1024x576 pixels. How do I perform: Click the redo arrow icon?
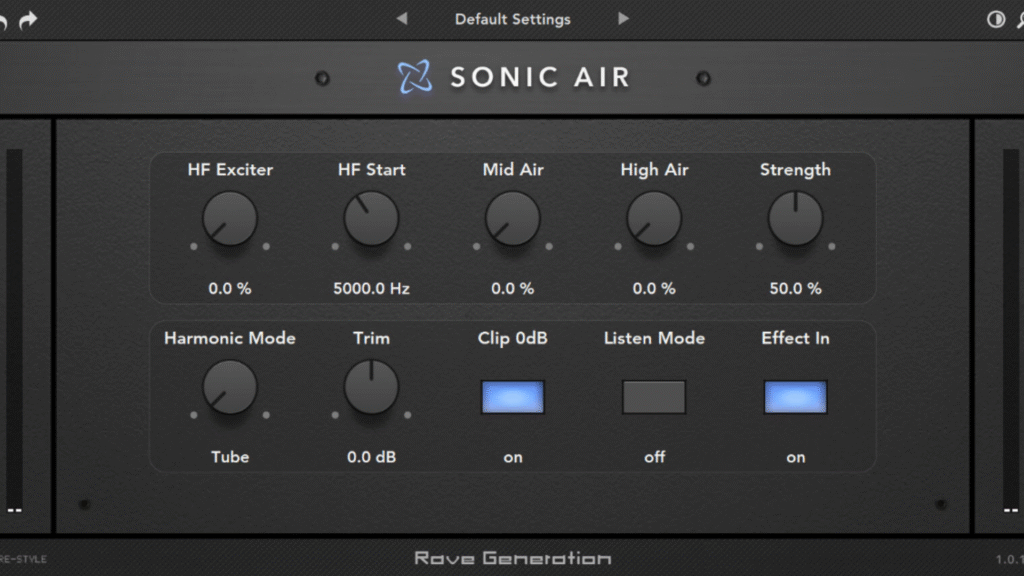28,20
